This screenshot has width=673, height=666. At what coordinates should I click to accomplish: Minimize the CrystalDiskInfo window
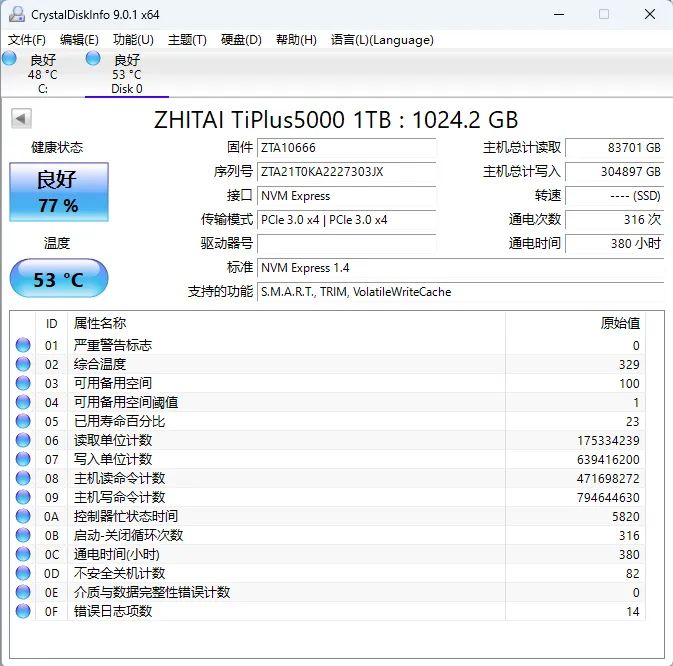click(559, 14)
